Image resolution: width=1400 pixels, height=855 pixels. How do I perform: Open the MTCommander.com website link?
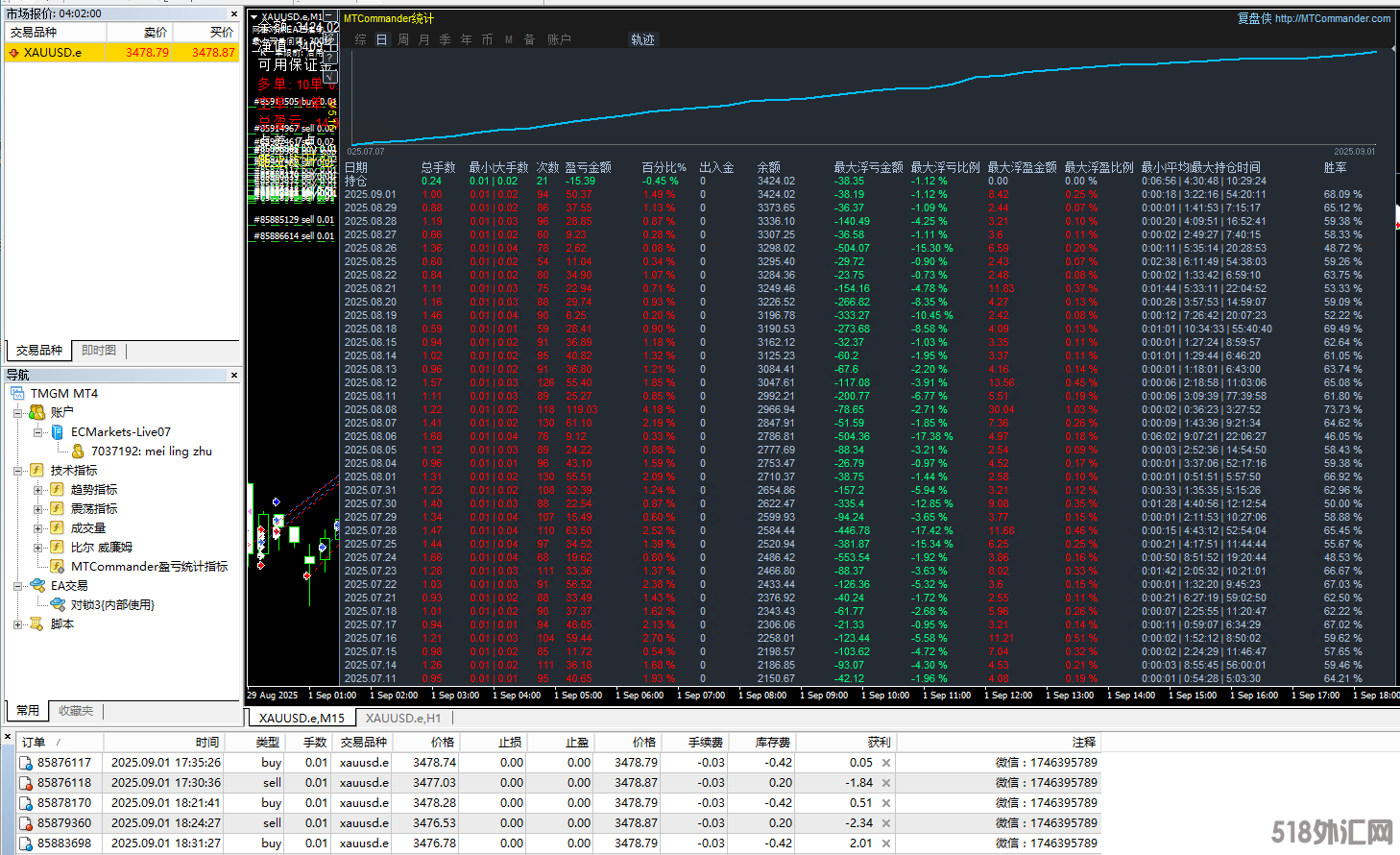pyautogui.click(x=1332, y=18)
